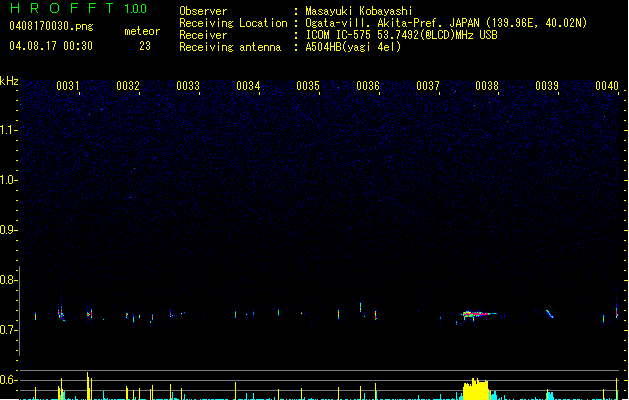Click the slanted echo trace near 0039

pyautogui.click(x=550, y=314)
